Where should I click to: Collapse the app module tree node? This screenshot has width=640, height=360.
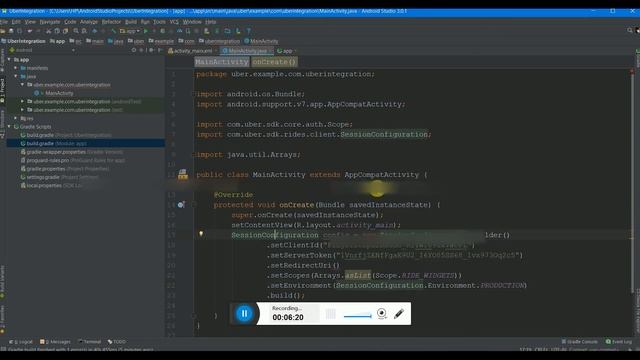9,60
